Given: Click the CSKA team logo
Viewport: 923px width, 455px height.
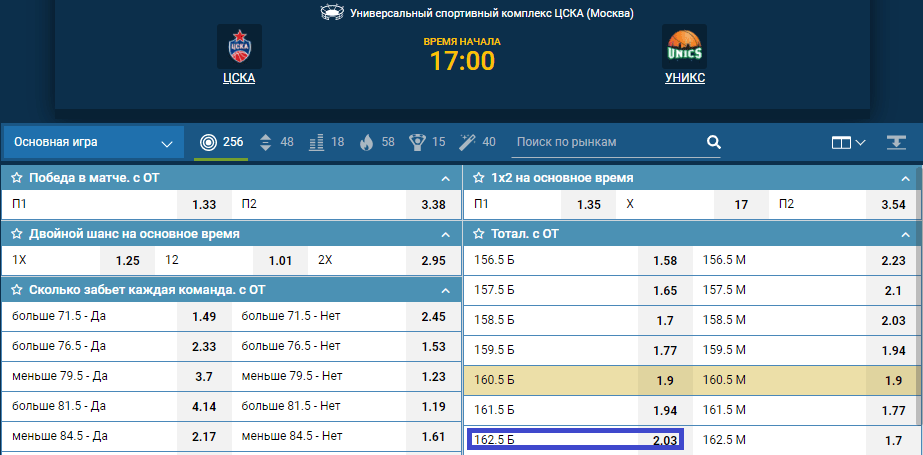Looking at the screenshot, I should pos(240,46).
